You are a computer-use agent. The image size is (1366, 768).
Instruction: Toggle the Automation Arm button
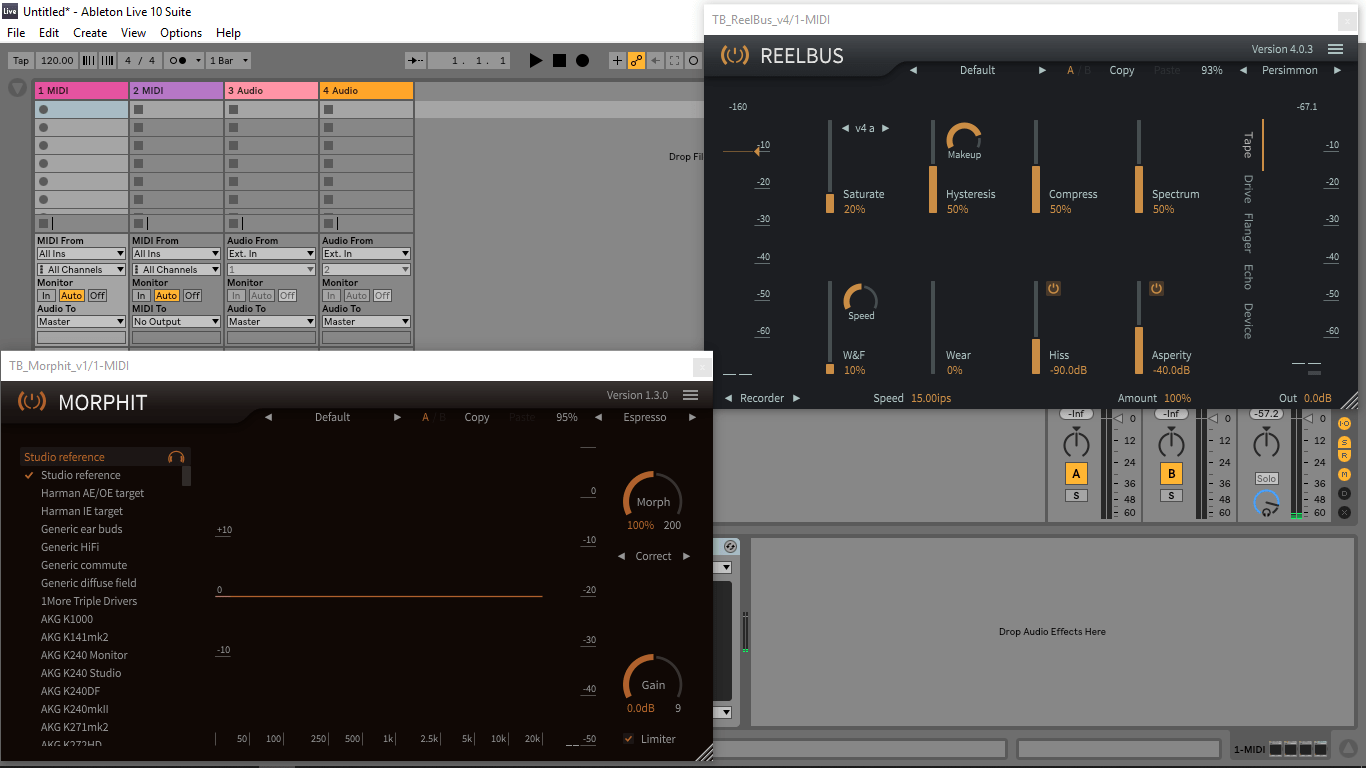(636, 61)
